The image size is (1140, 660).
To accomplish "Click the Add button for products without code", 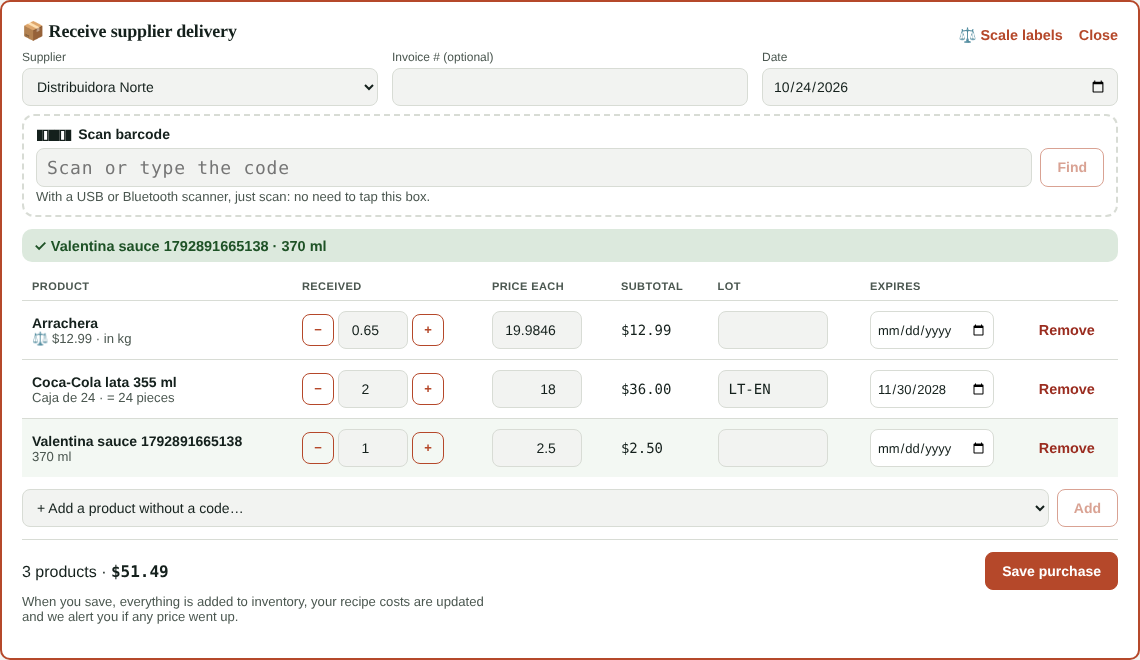I will (1087, 508).
